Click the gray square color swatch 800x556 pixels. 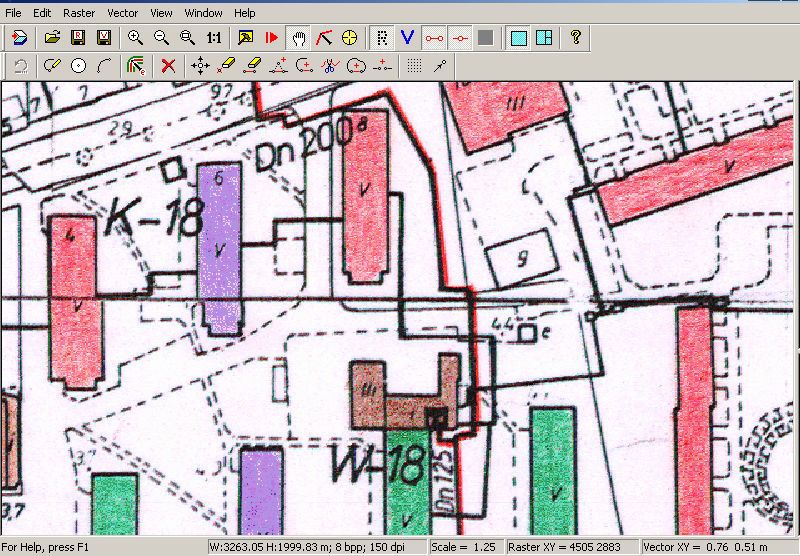tap(485, 38)
